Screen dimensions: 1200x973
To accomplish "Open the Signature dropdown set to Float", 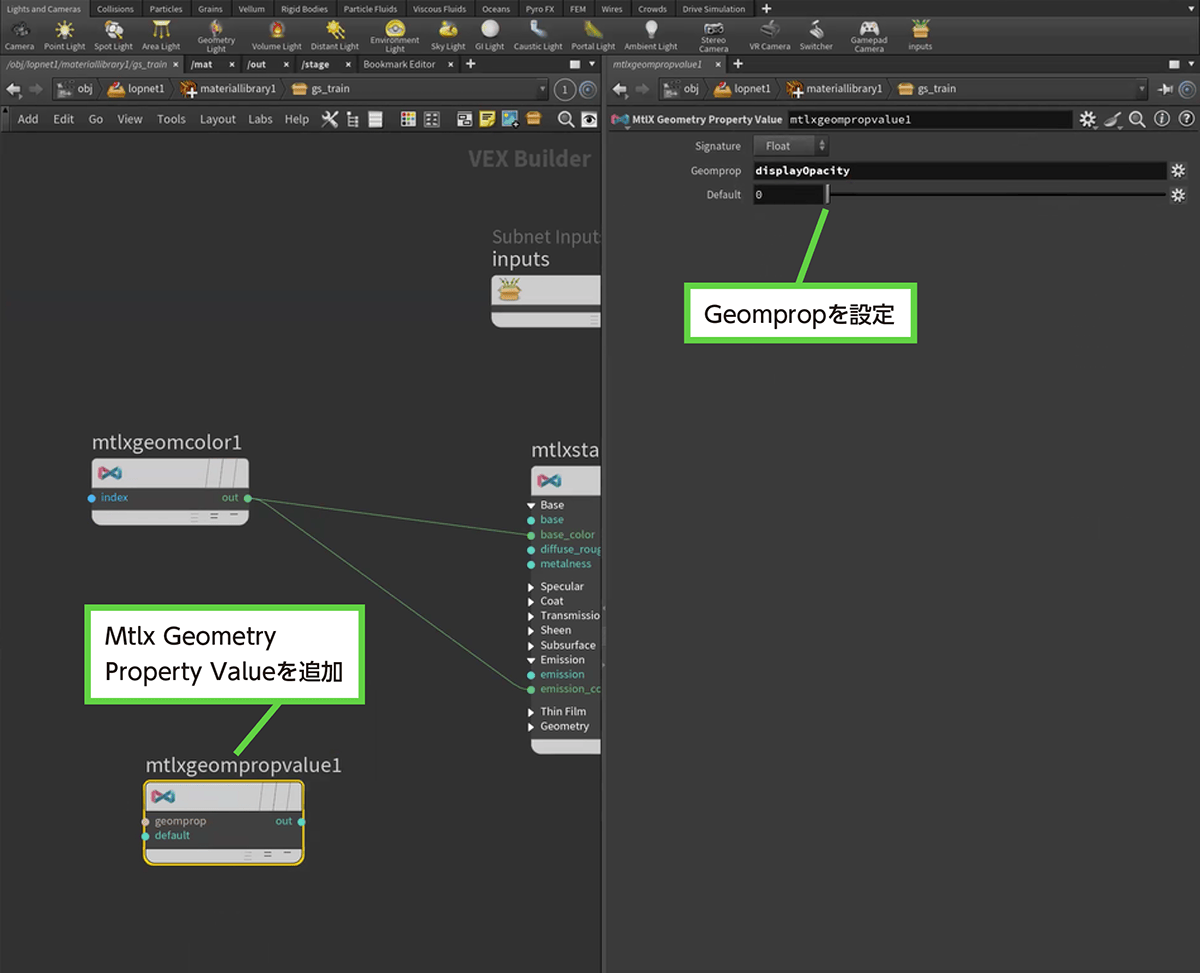I will coord(790,146).
